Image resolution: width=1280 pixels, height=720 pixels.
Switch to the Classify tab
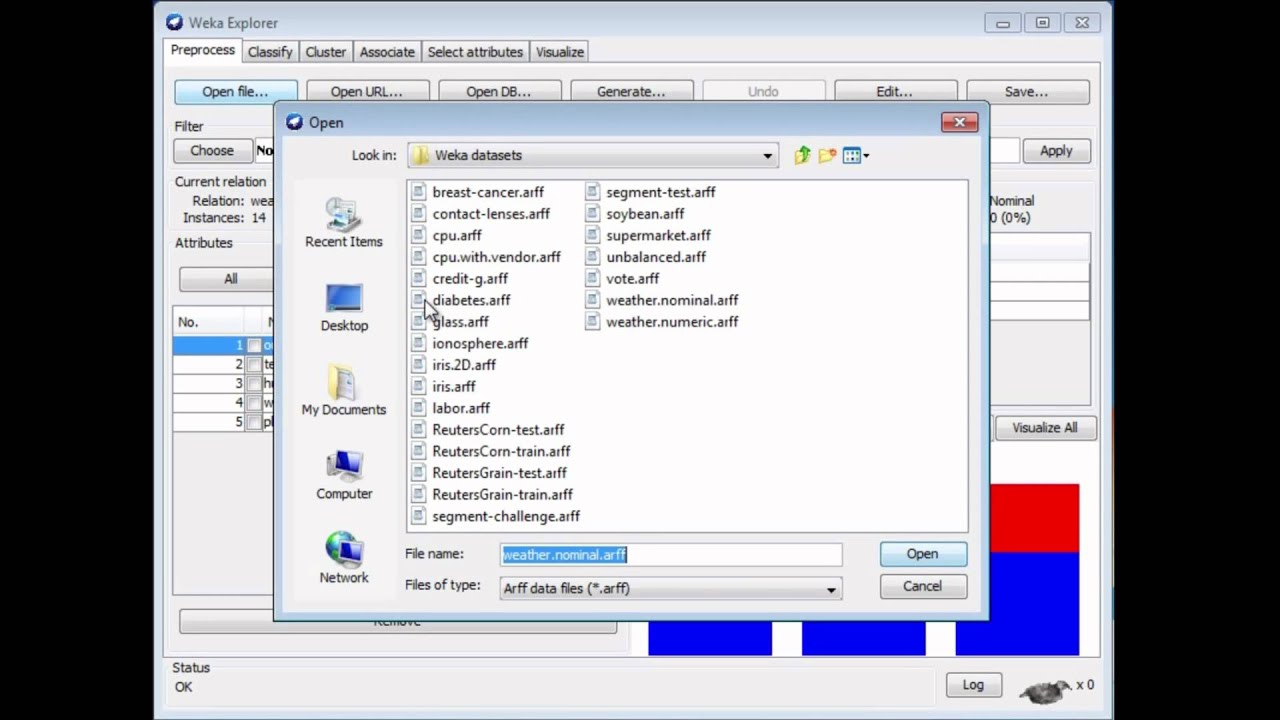(x=270, y=52)
